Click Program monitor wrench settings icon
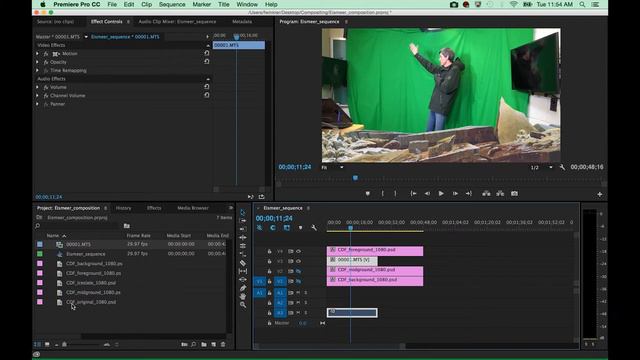 pyautogui.click(x=562, y=167)
